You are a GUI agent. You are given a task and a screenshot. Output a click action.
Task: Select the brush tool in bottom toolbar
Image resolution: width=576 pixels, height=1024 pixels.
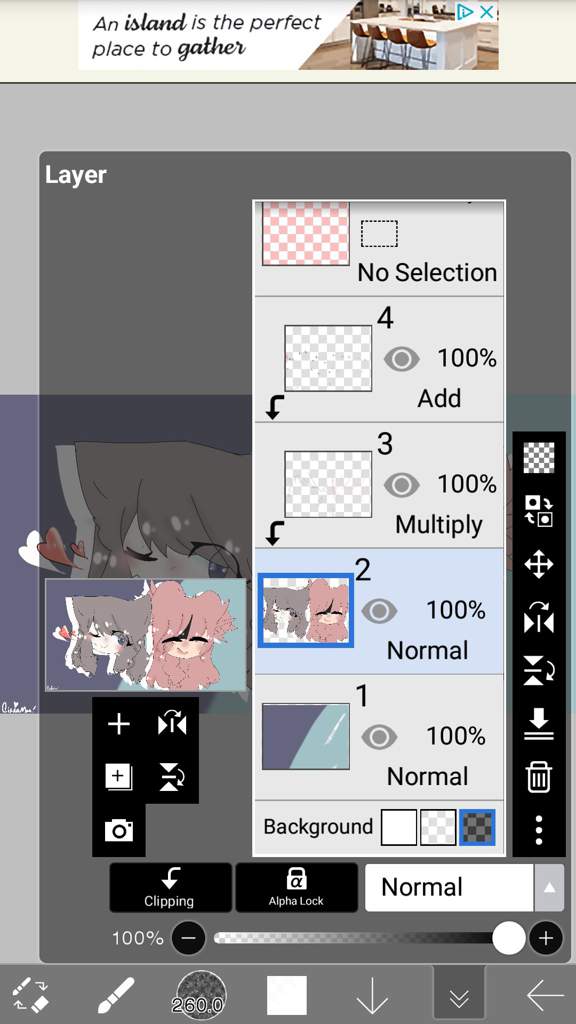(116, 995)
